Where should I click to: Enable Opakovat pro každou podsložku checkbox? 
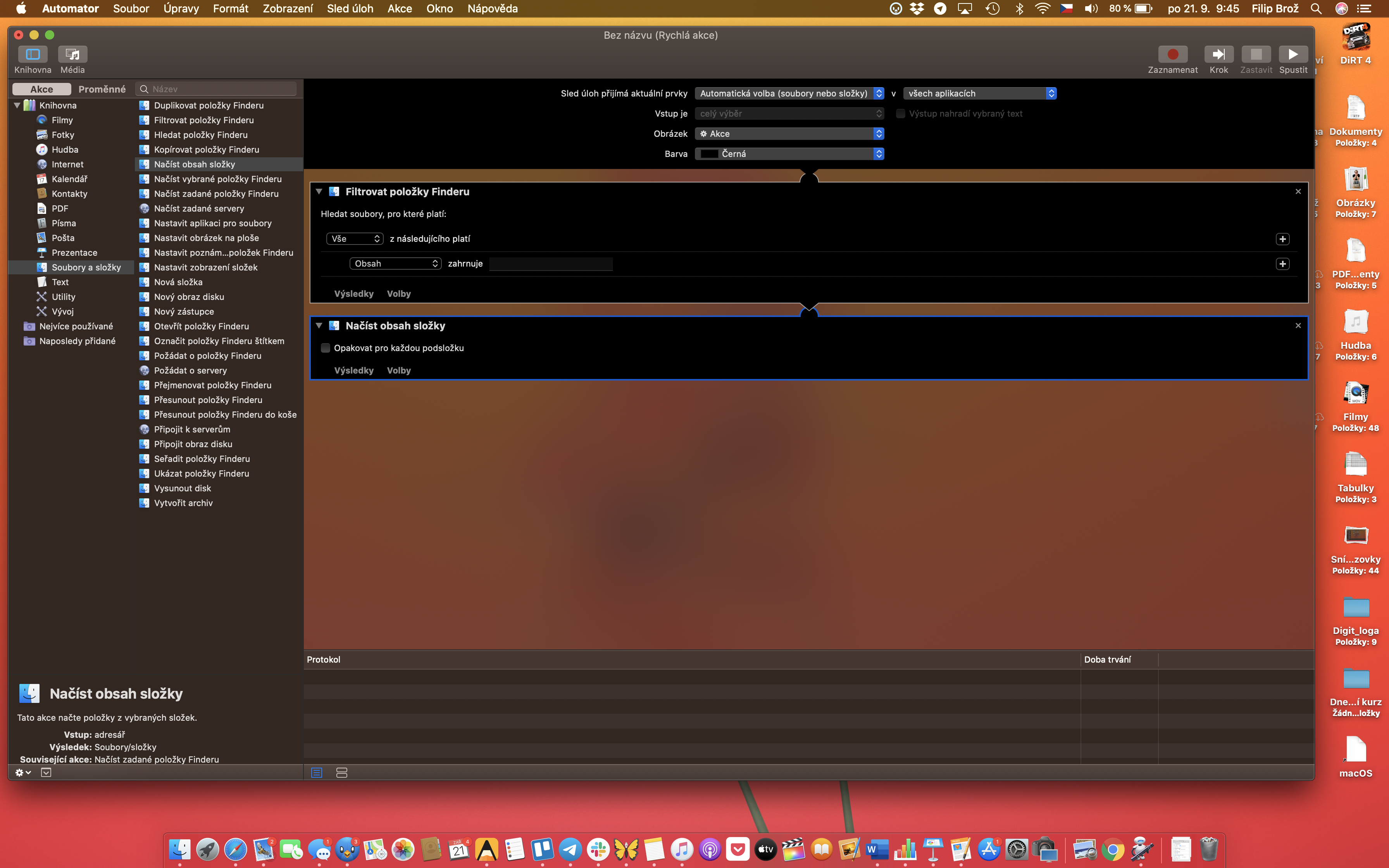(326, 348)
